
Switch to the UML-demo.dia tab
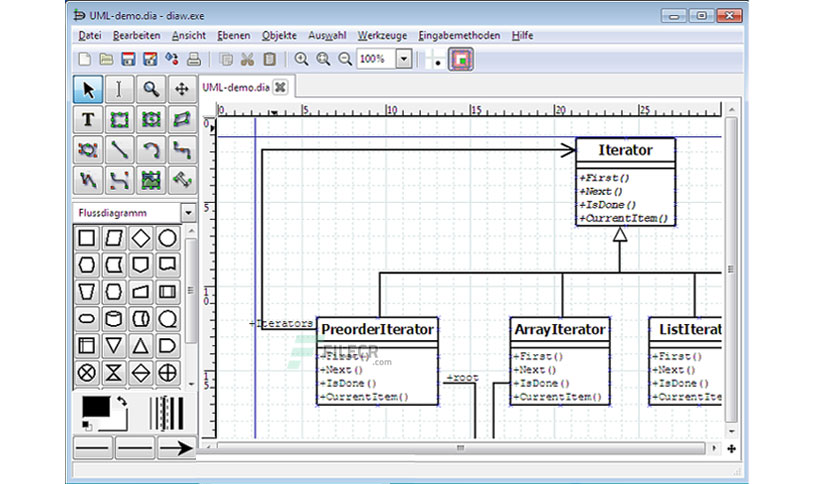(x=236, y=87)
